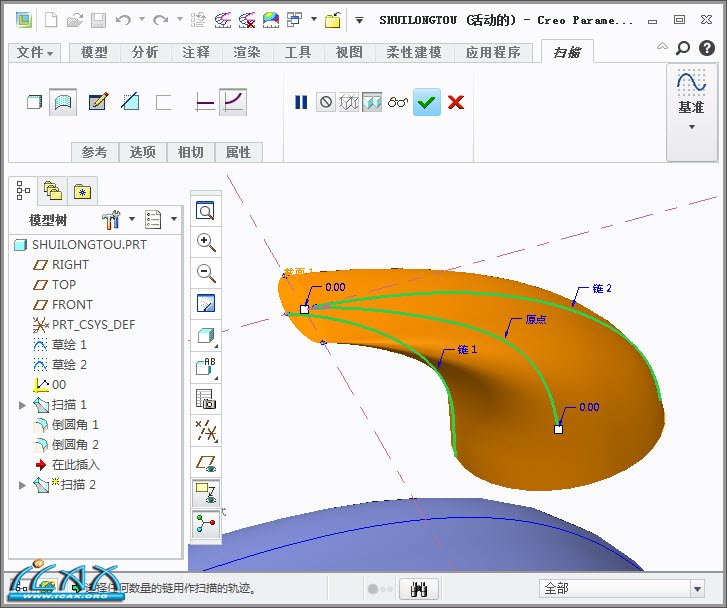Click the glasses preview icon

tap(399, 101)
